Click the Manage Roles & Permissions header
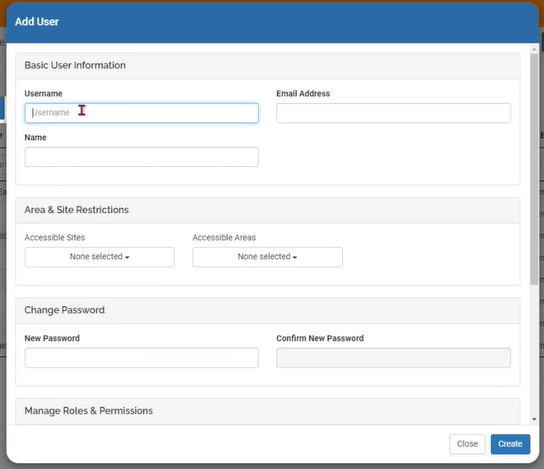 pos(88,411)
